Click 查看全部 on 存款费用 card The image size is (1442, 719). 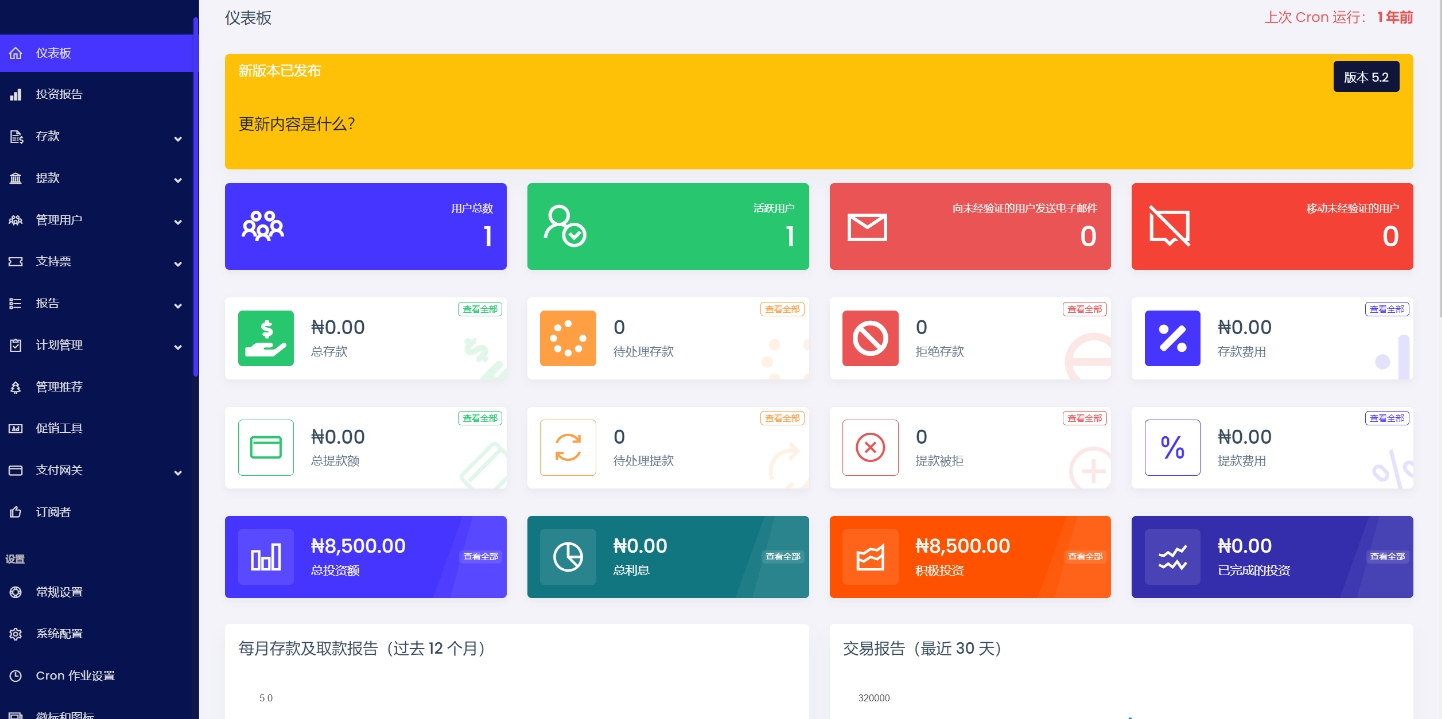[1387, 309]
